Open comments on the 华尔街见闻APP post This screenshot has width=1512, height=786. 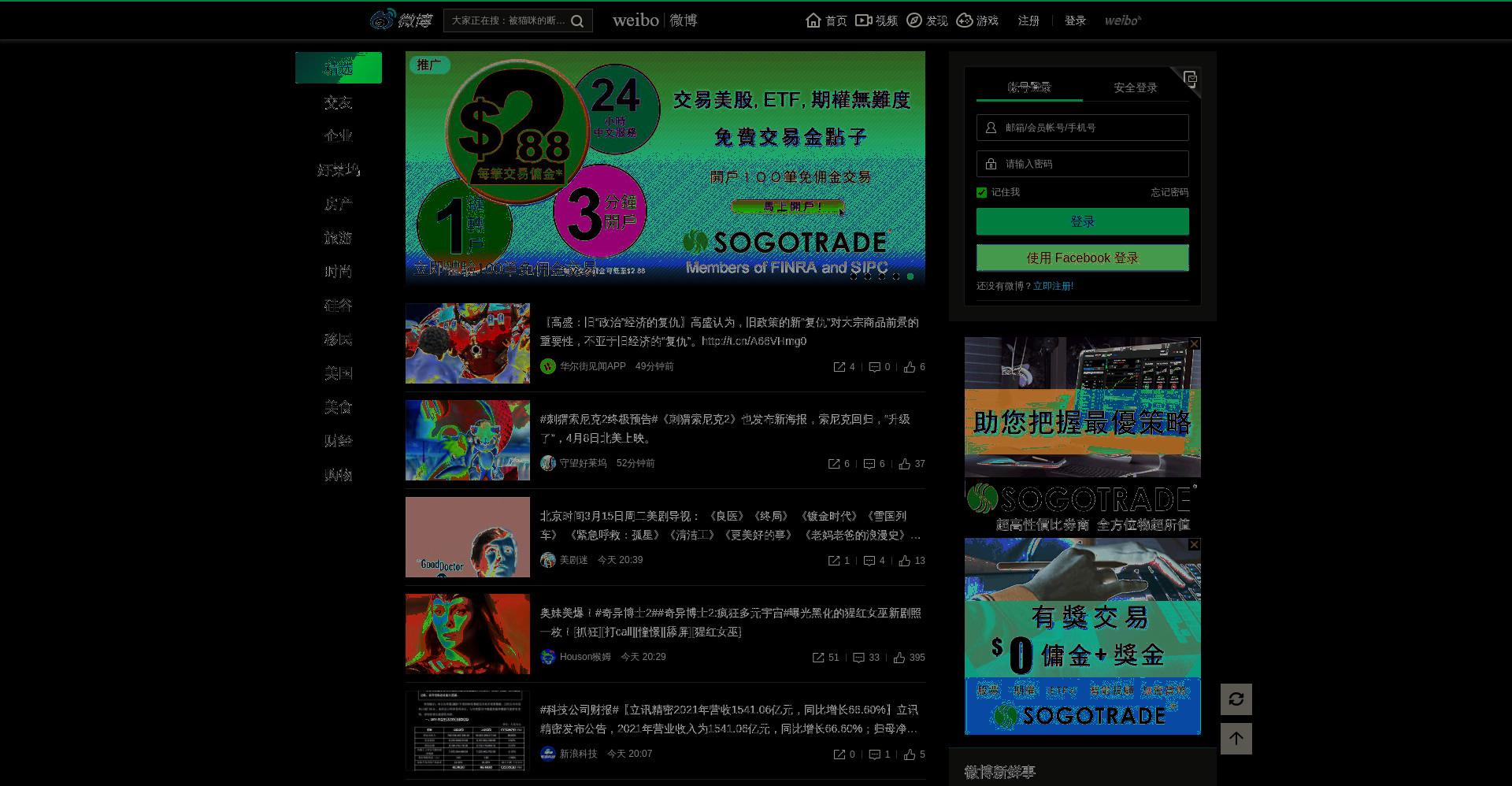click(x=880, y=367)
